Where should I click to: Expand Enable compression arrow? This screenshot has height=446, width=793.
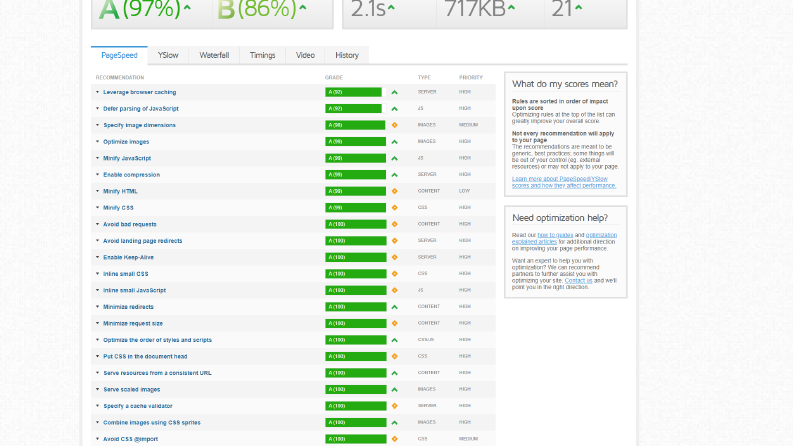pos(98,174)
